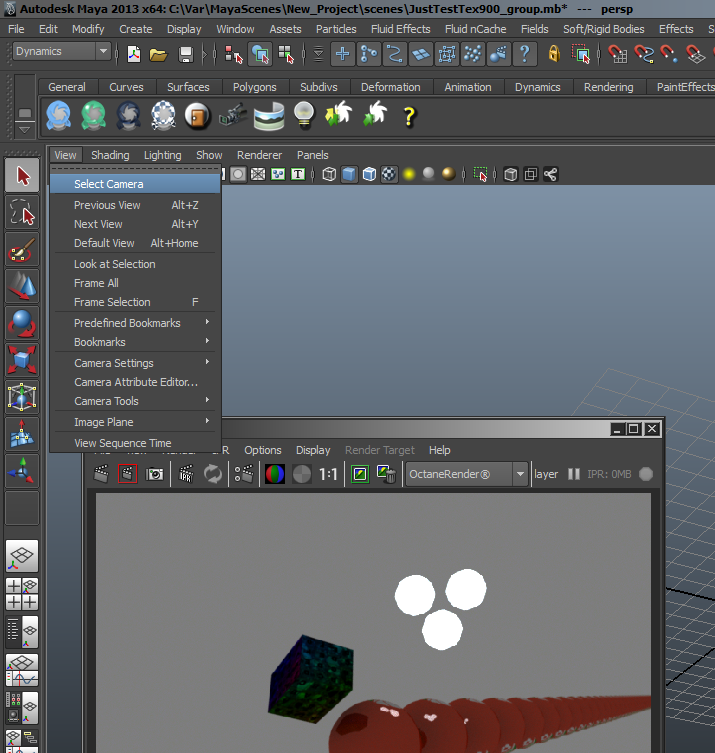715x753 pixels.
Task: Activate the Lasso select tool
Action: coord(22,212)
